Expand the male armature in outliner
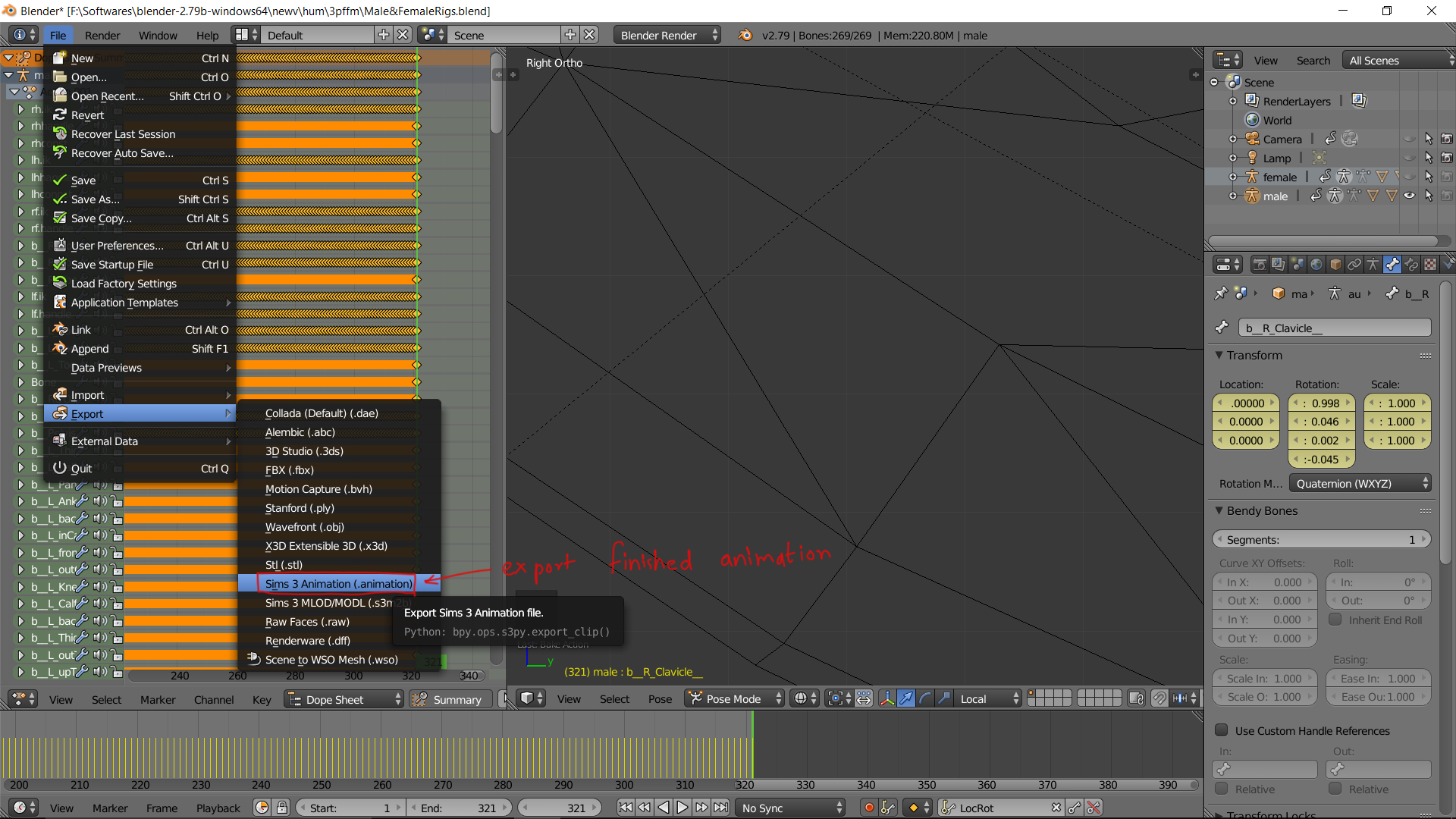This screenshot has height=819, width=1456. click(x=1233, y=196)
